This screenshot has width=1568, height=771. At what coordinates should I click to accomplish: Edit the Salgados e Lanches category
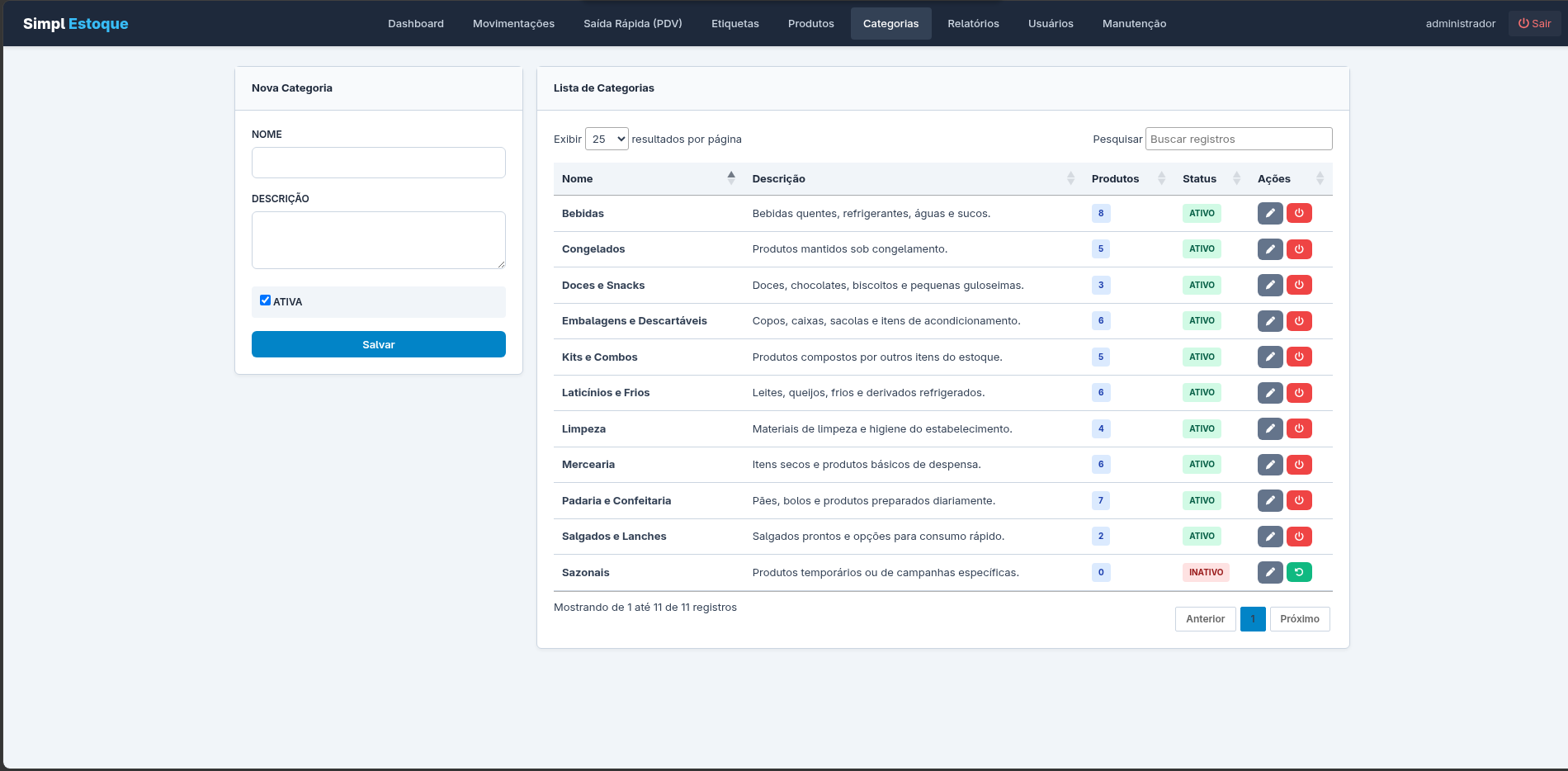click(1270, 537)
